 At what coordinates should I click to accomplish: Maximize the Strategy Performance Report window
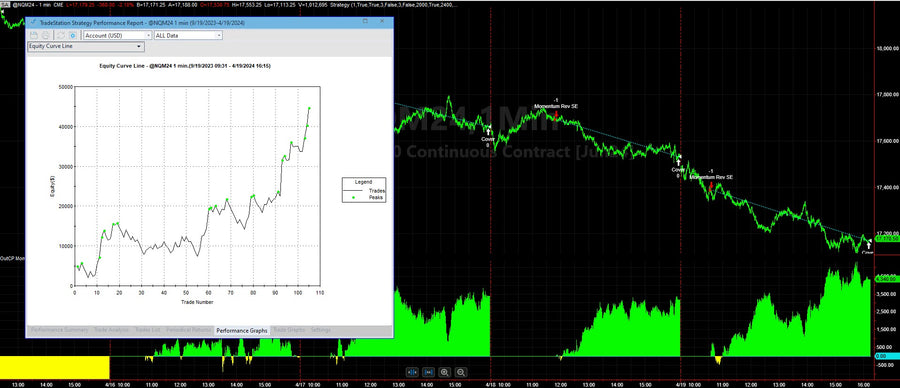pos(365,21)
